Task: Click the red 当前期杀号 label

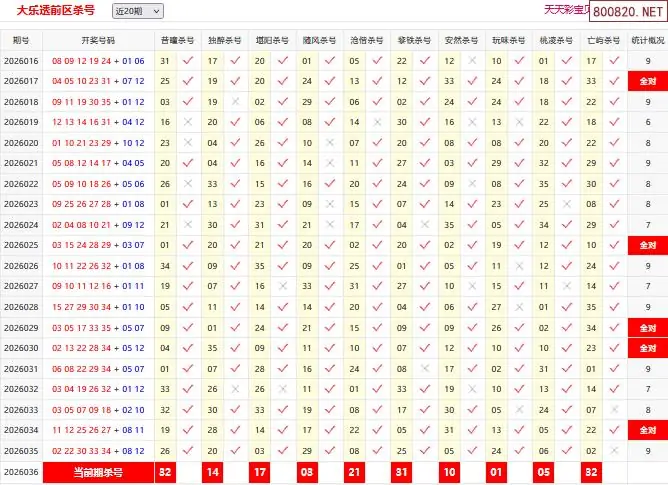Action: pyautogui.click(x=98, y=472)
